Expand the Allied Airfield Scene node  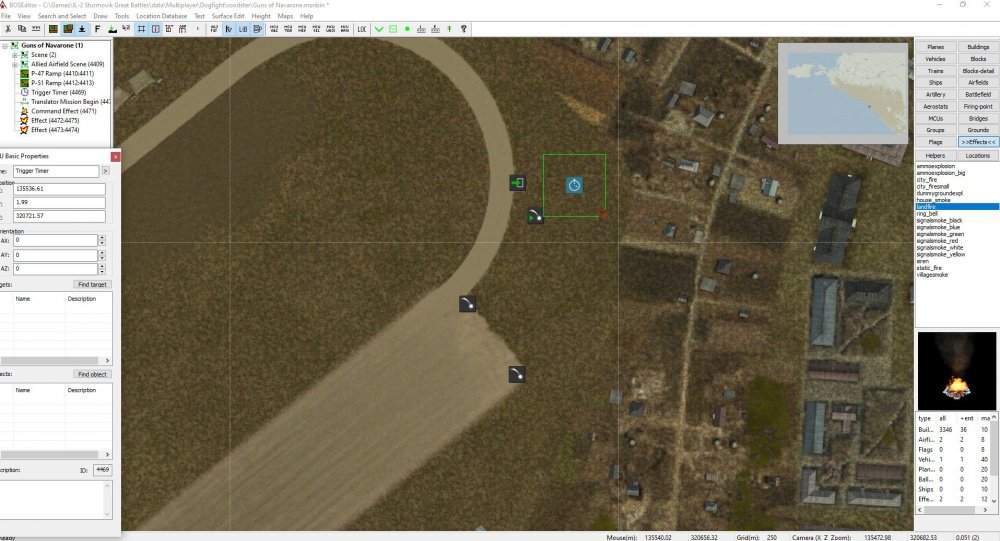pyautogui.click(x=15, y=64)
